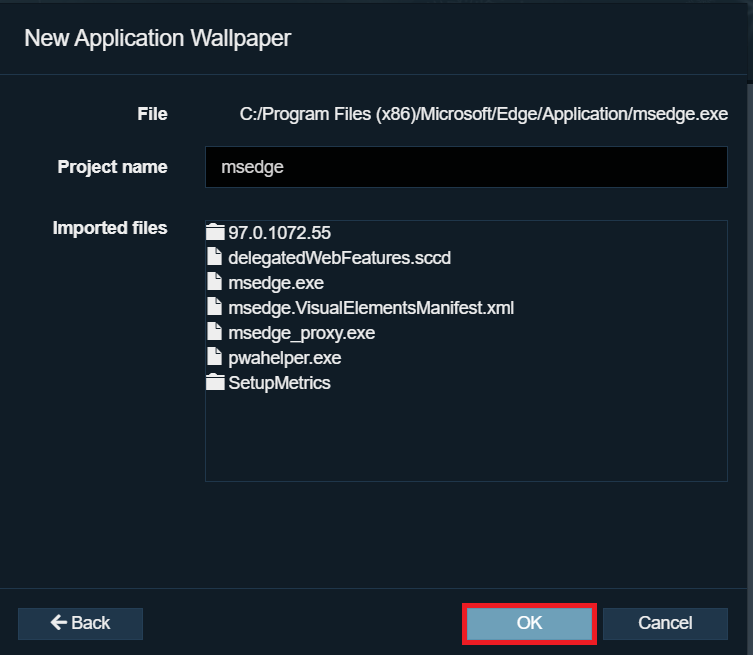Select the msedge_proxy.exe file name
The width and height of the screenshot is (753, 655).
tap(301, 333)
